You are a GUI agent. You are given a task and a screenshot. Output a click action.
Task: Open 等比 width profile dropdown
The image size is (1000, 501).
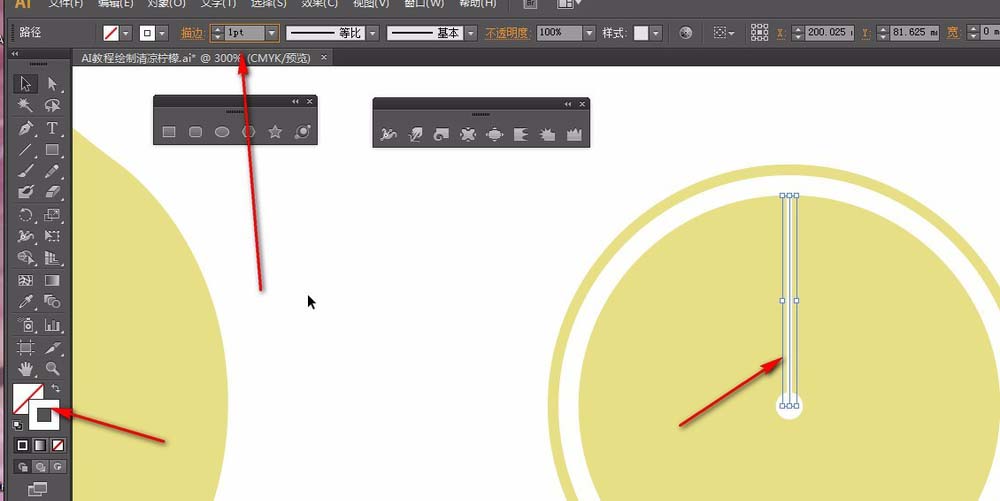tap(373, 33)
